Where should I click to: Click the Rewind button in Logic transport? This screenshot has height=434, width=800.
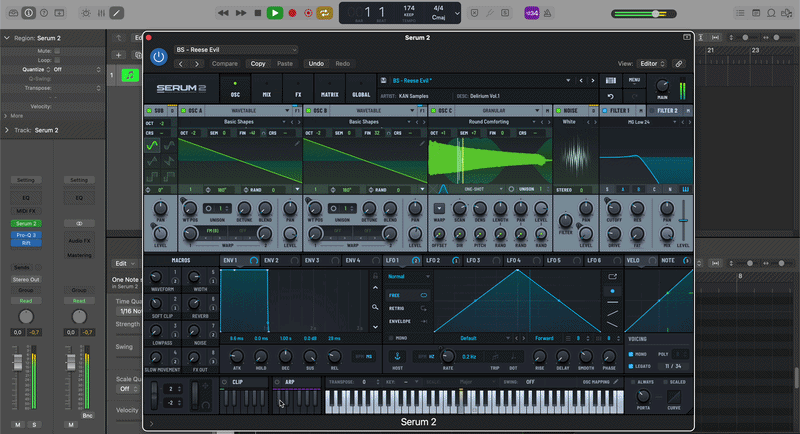(223, 13)
